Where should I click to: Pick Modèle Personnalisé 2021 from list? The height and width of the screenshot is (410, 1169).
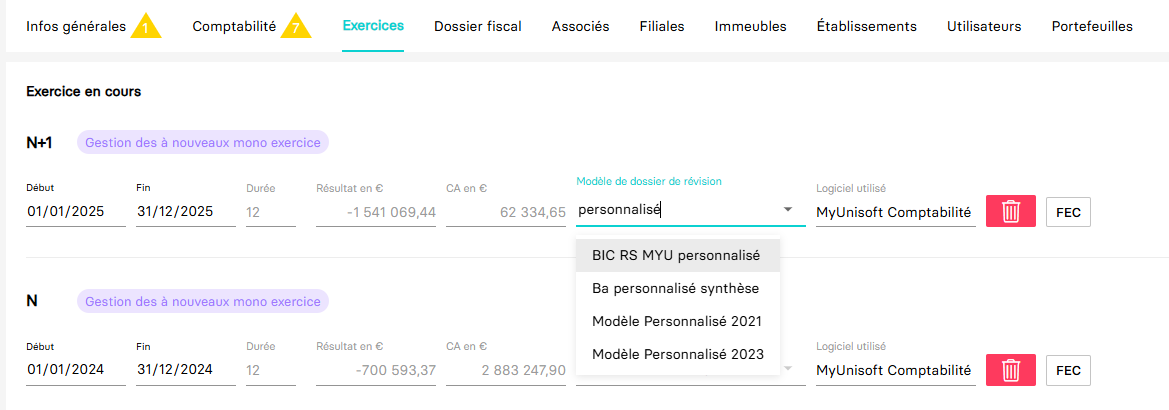coord(677,321)
